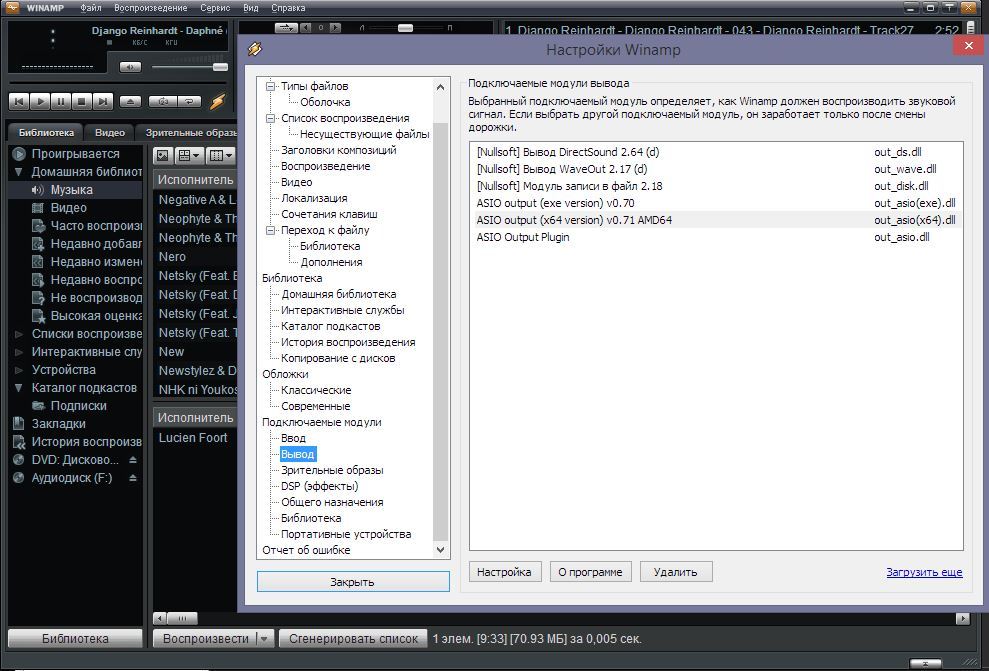
Task: Click the О программе button
Action: [590, 572]
